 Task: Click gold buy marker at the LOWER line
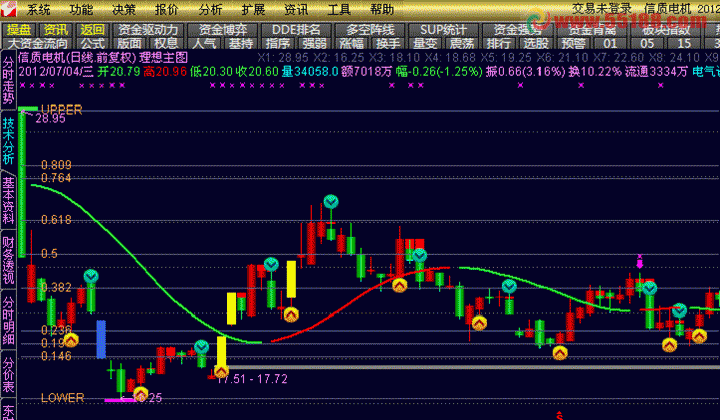(141, 394)
